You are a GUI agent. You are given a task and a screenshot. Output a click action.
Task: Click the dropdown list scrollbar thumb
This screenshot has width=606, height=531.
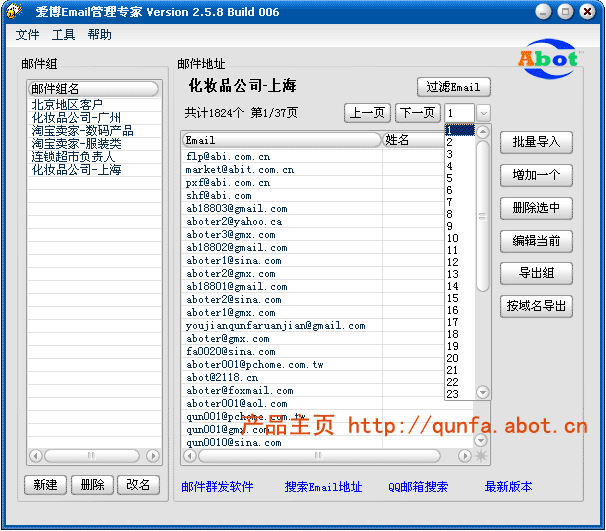click(x=482, y=216)
